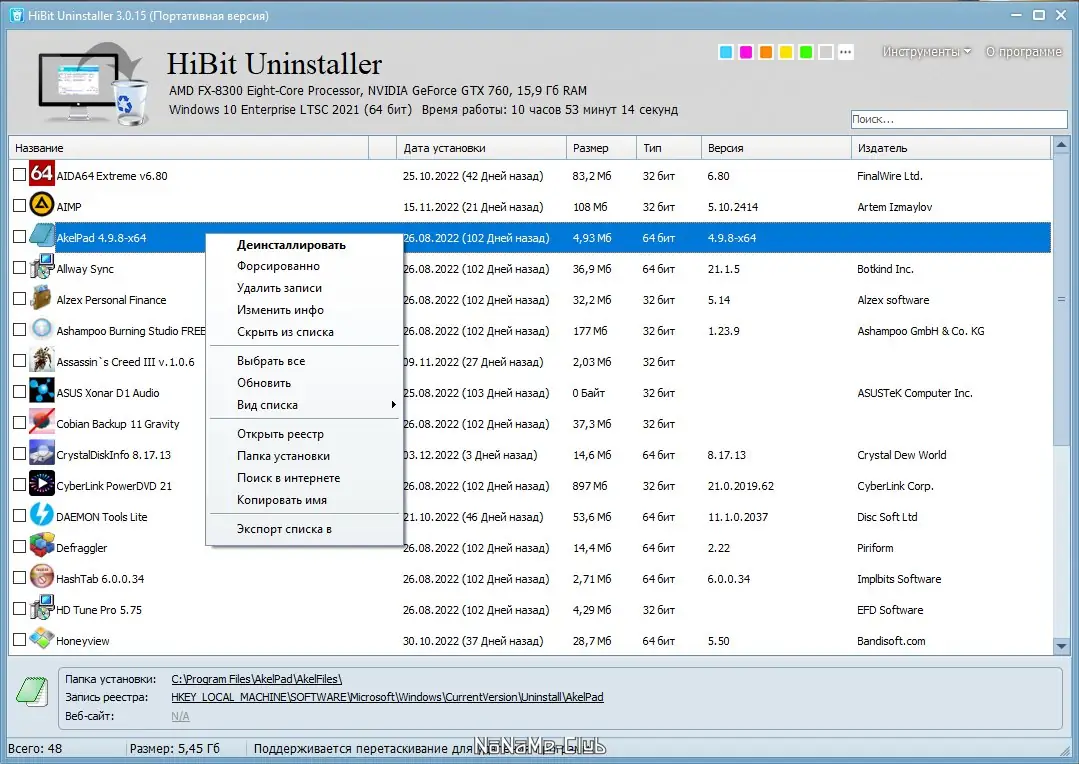
Task: Click the AkelPad notepad icon in list
Action: pos(41,236)
